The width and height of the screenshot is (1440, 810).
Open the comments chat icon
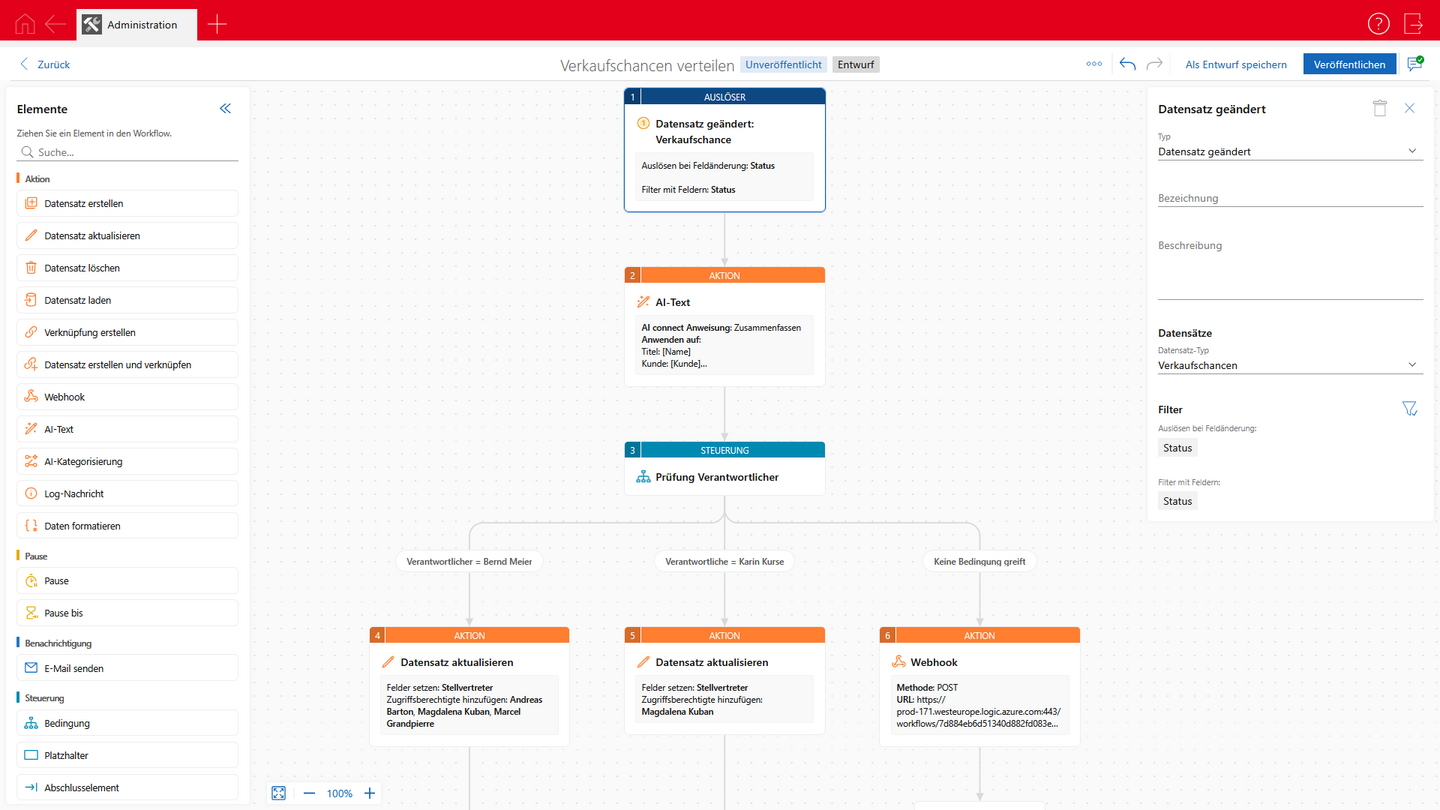pos(1415,64)
